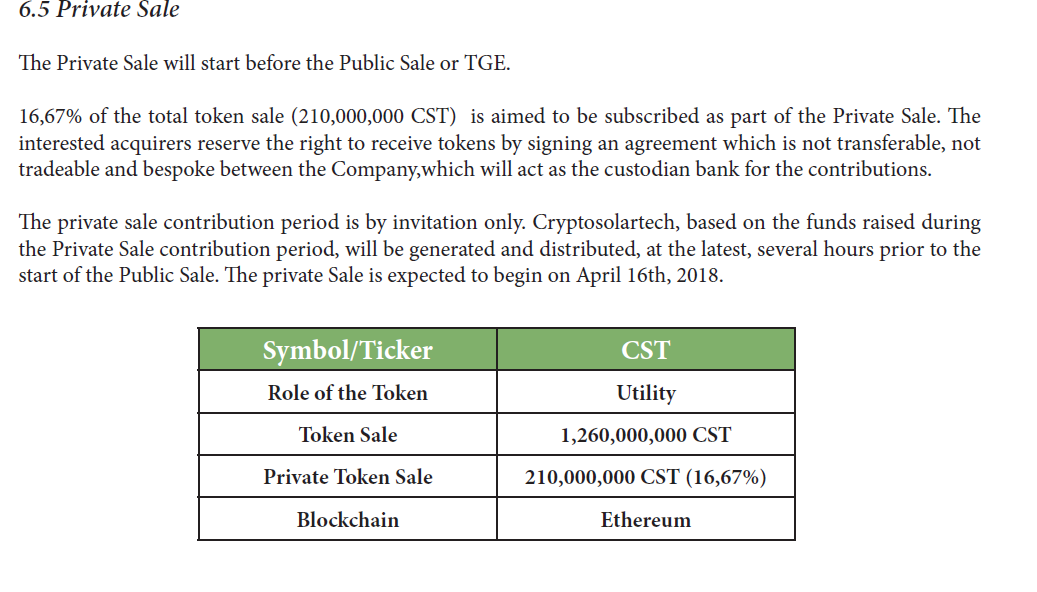Select the "Ethereum" table cell

coord(645,520)
